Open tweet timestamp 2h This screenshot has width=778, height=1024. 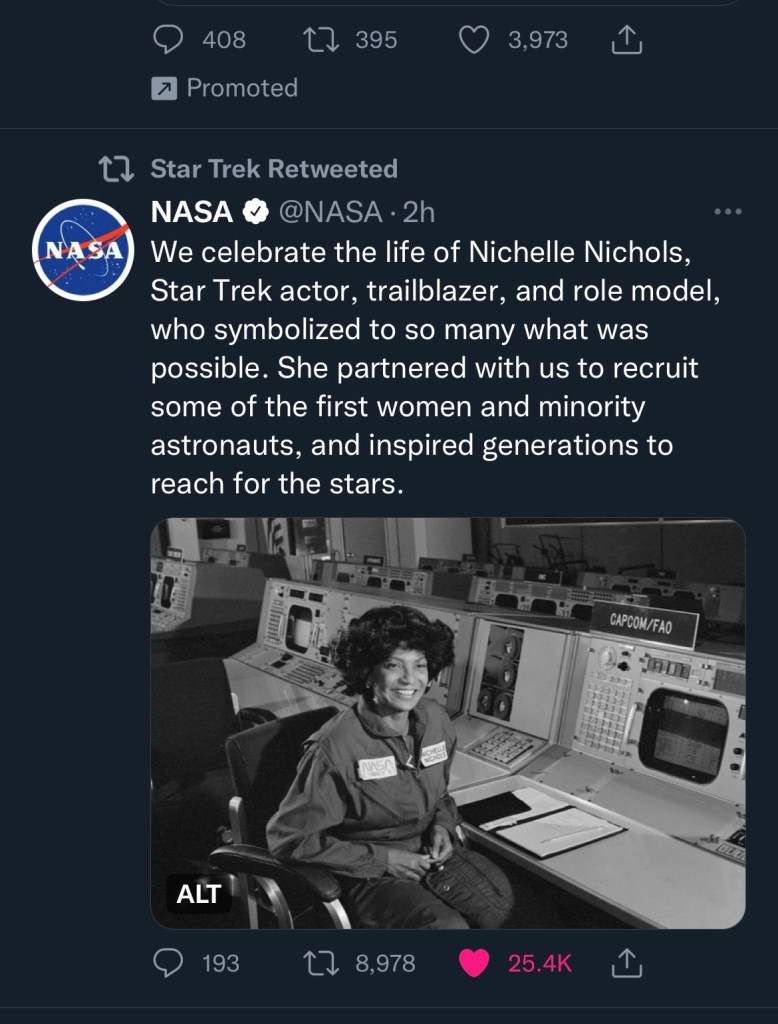tap(423, 212)
